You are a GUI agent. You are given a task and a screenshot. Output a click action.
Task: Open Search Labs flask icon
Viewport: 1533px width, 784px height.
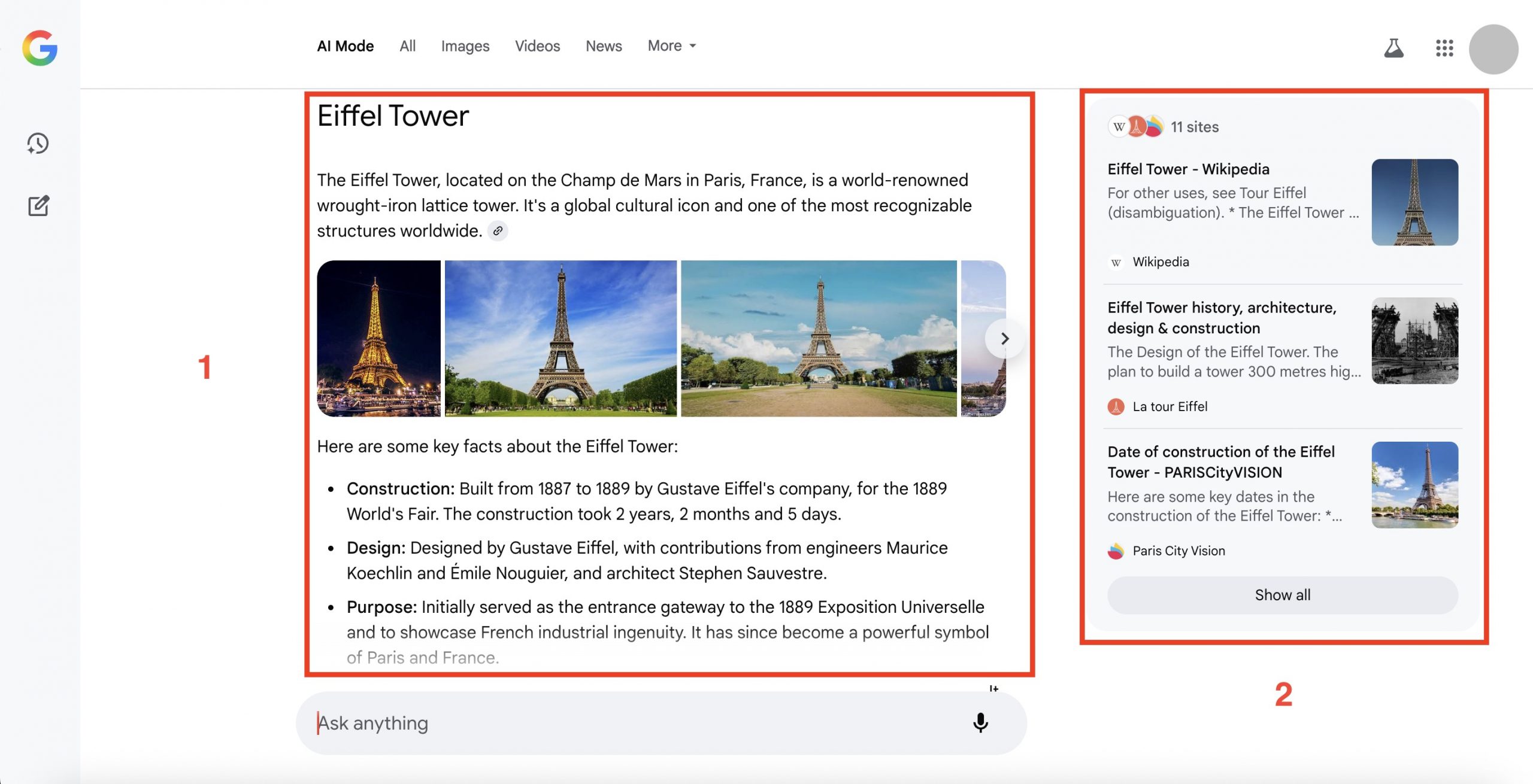(x=1393, y=48)
